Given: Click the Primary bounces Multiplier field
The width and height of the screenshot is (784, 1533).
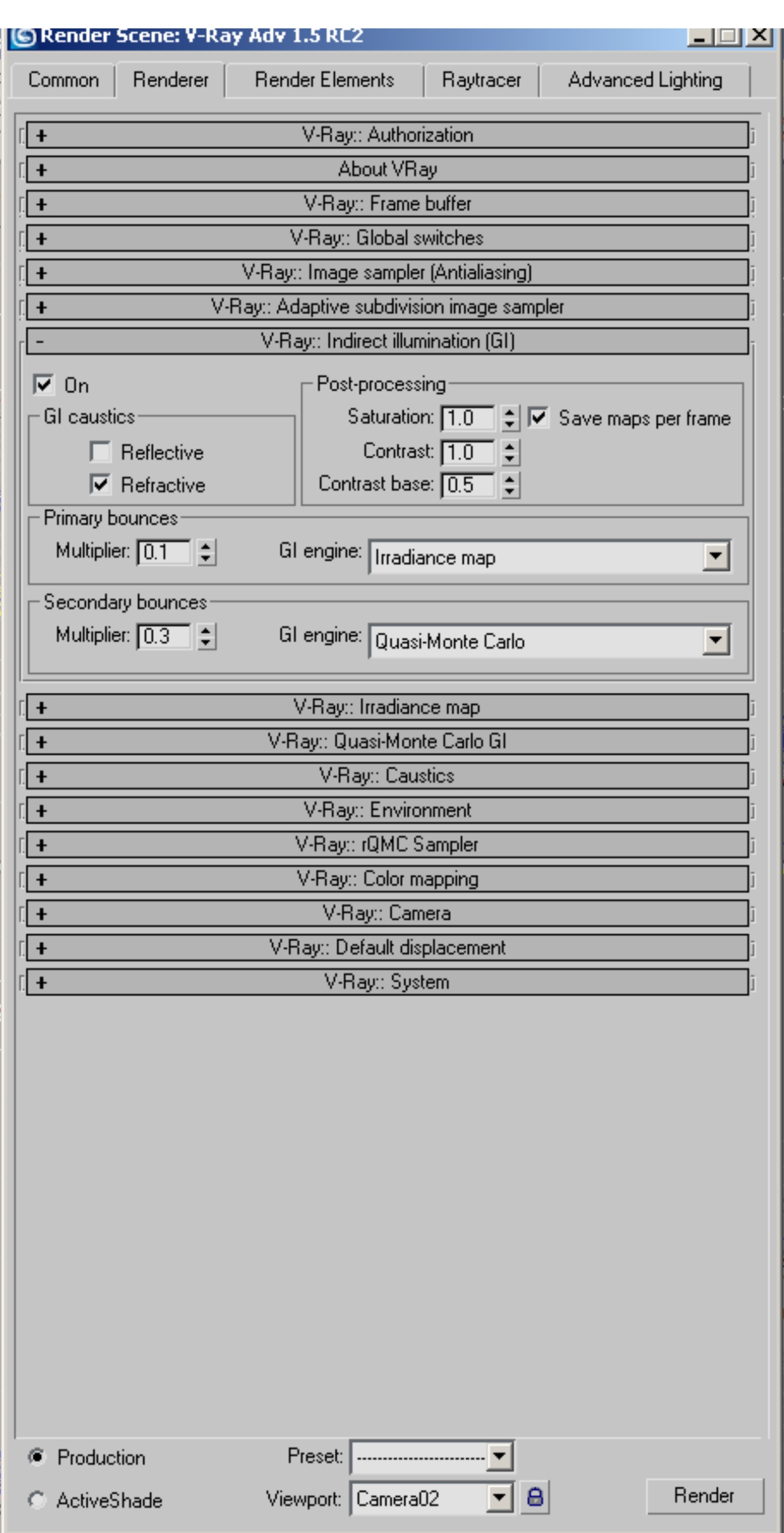Looking at the screenshot, I should point(164,552).
